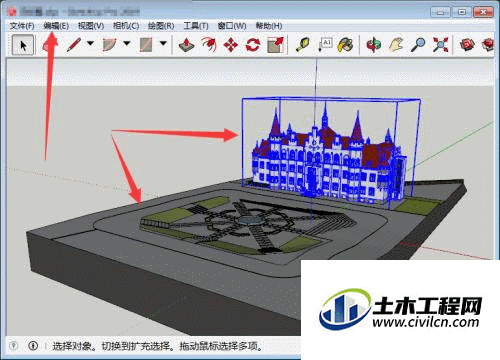This screenshot has width=500, height=360.
Task: Select the Zoom magnifier tool
Action: (418, 45)
